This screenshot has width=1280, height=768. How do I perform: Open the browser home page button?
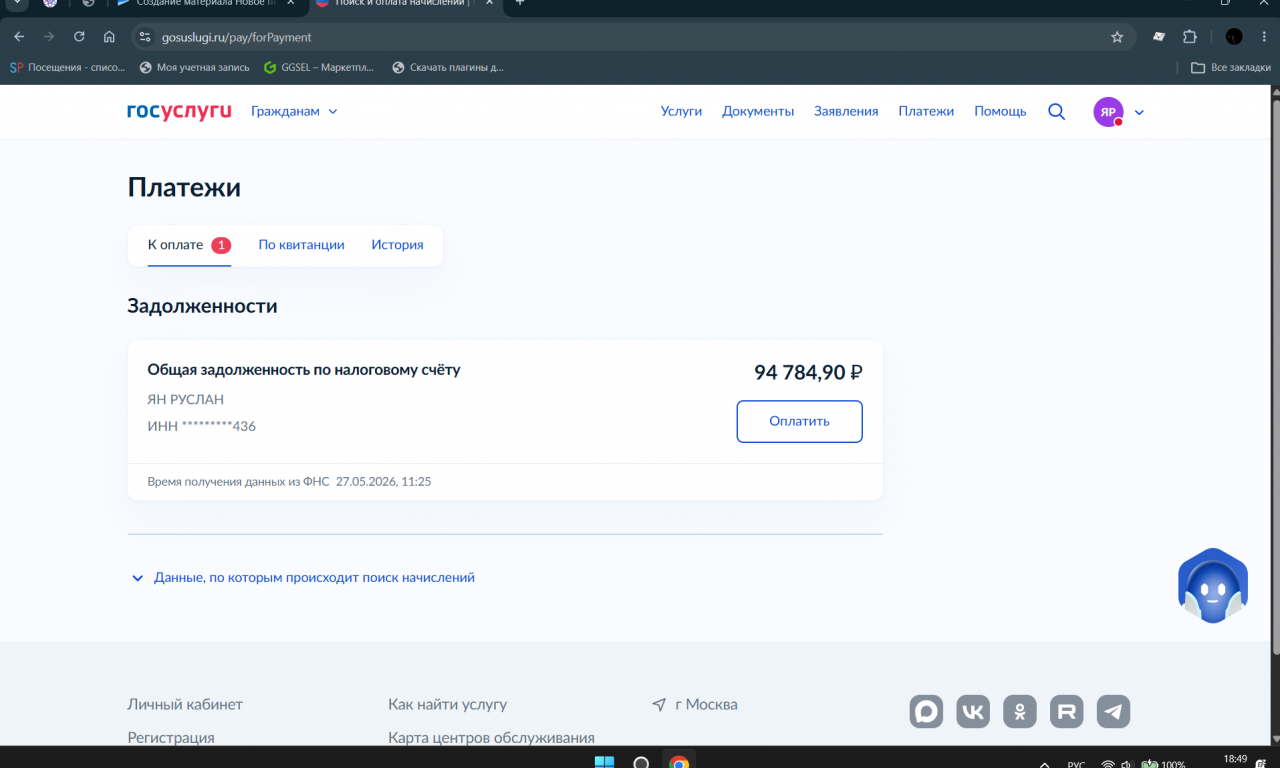click(109, 37)
